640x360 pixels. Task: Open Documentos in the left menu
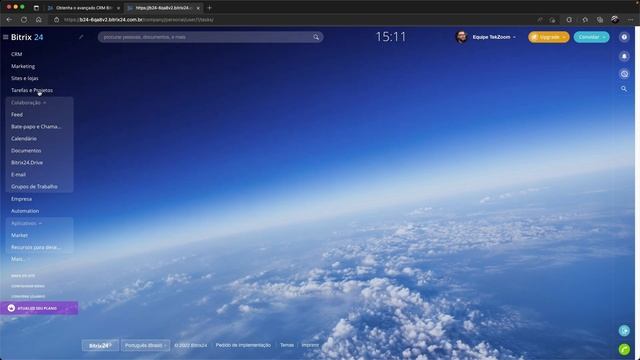point(26,151)
